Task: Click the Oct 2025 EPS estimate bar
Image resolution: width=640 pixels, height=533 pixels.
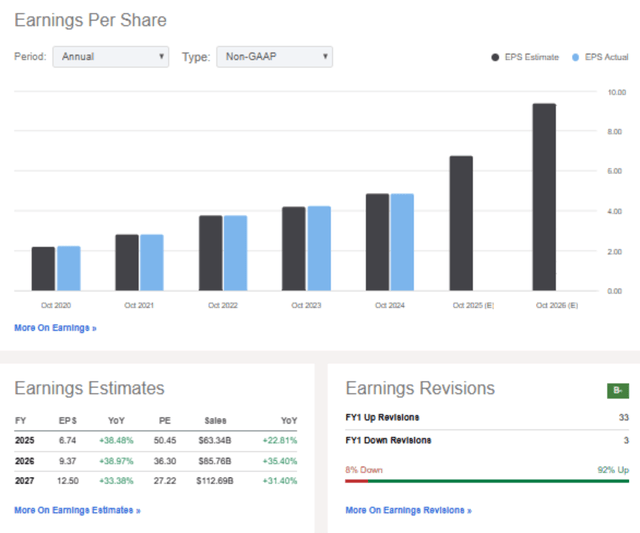Action: click(x=460, y=223)
